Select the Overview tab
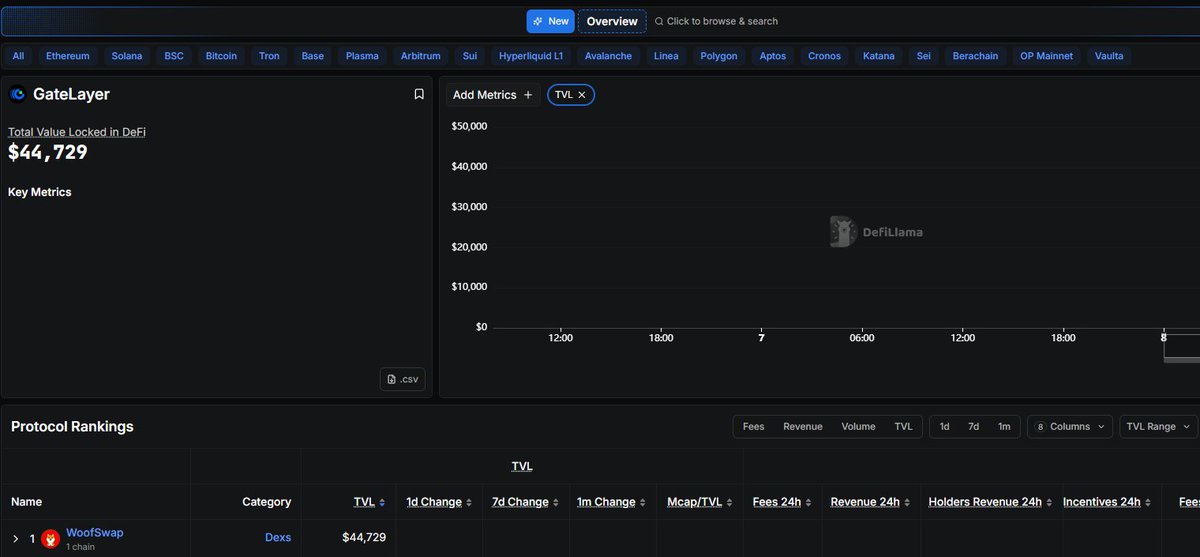 pos(612,21)
